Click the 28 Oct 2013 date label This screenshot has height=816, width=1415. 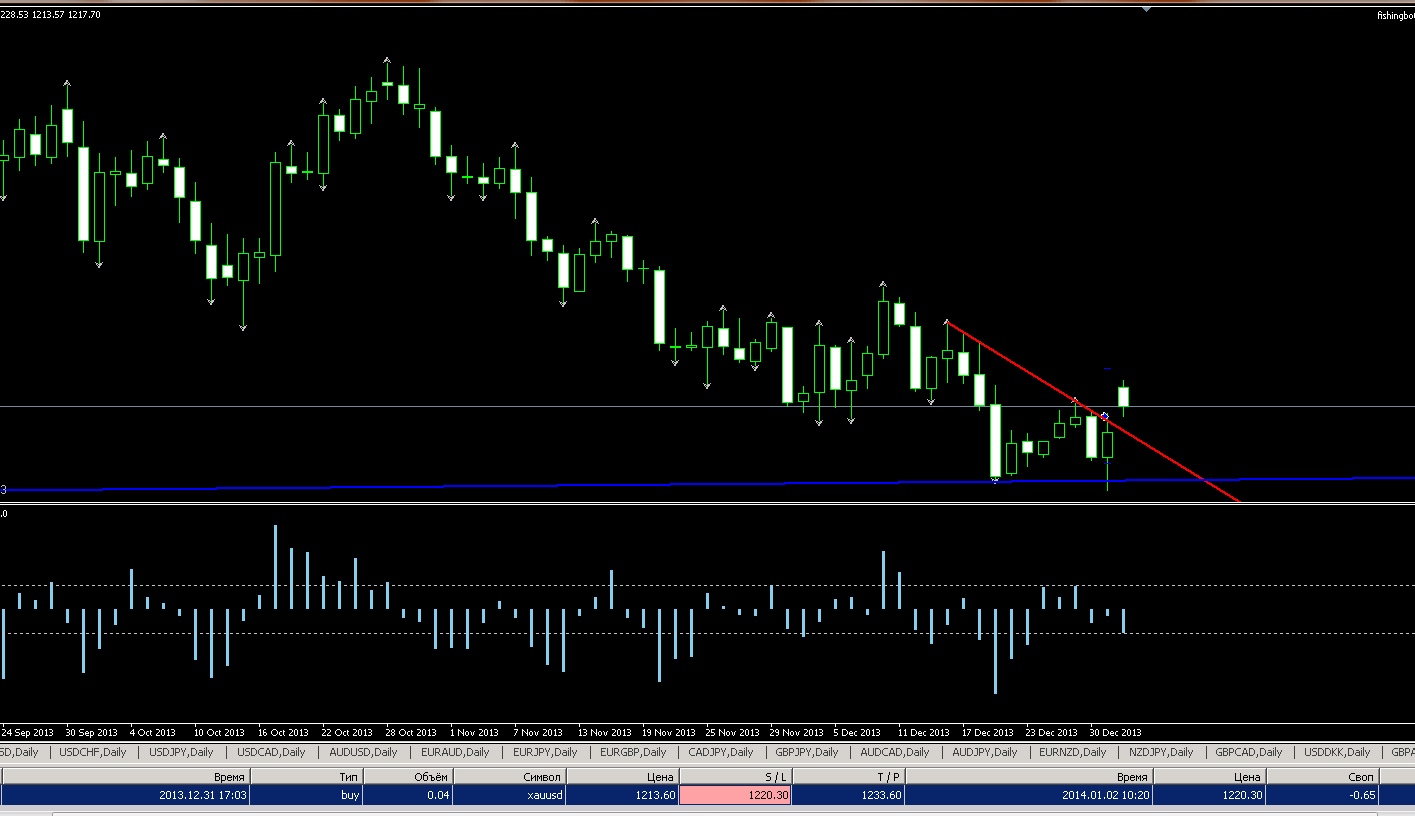(411, 732)
